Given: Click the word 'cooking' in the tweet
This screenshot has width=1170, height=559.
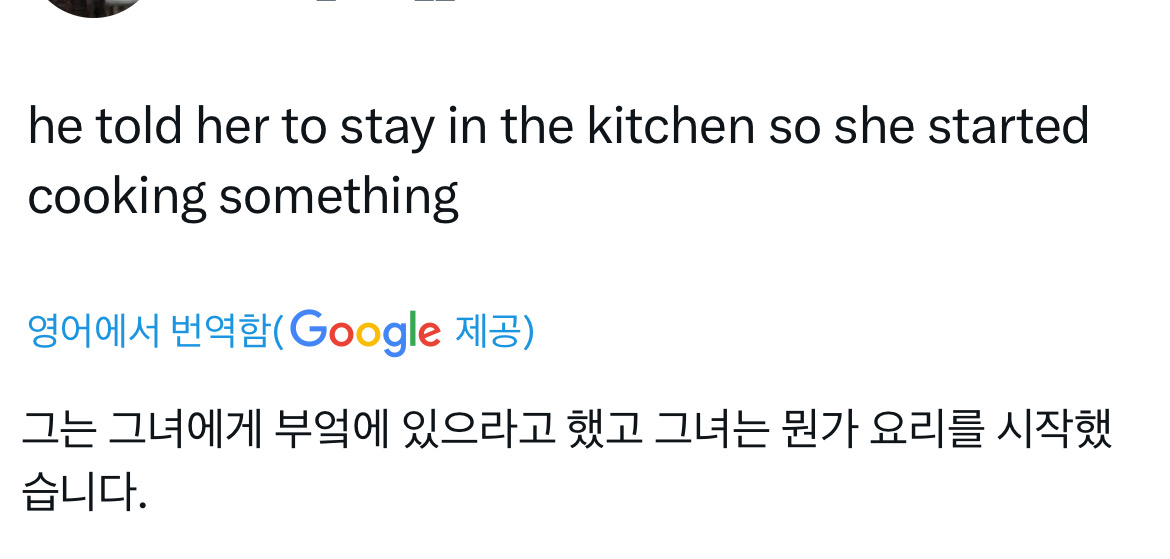Looking at the screenshot, I should (x=116, y=196).
